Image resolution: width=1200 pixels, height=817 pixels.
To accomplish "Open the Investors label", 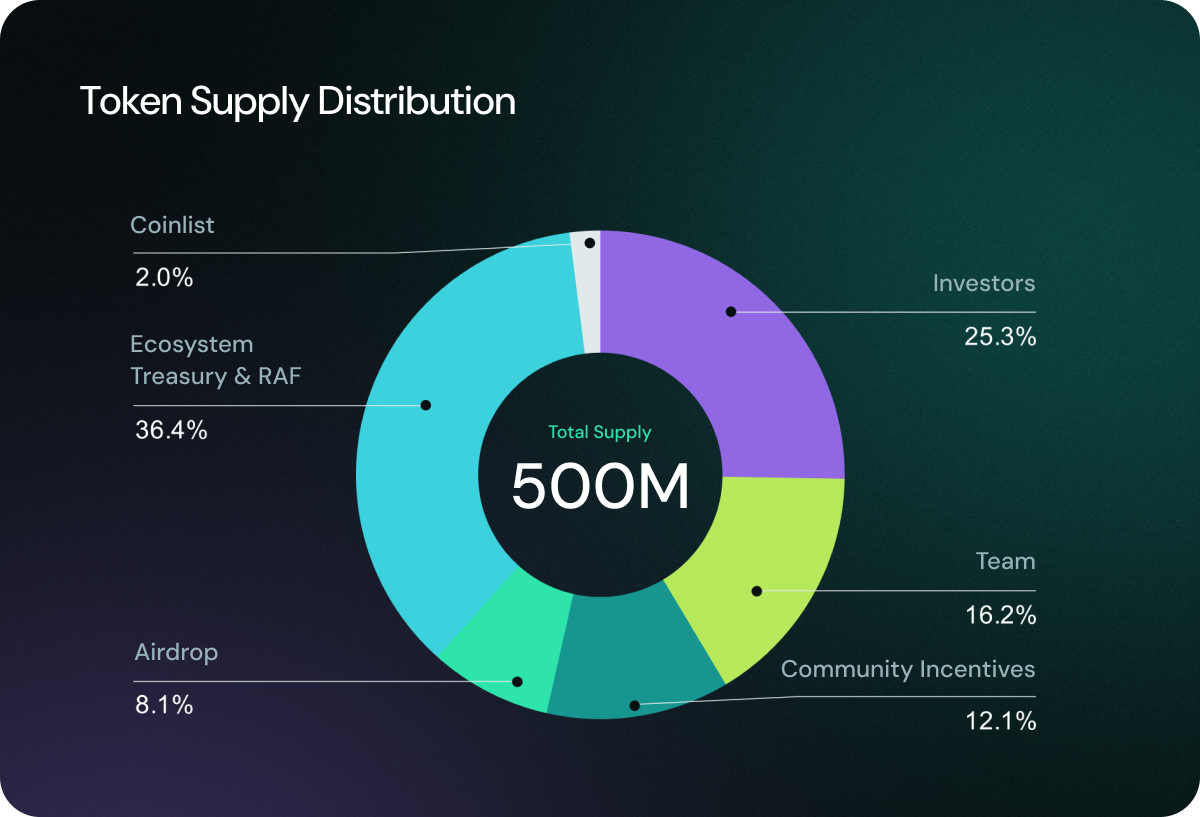I will [x=983, y=283].
